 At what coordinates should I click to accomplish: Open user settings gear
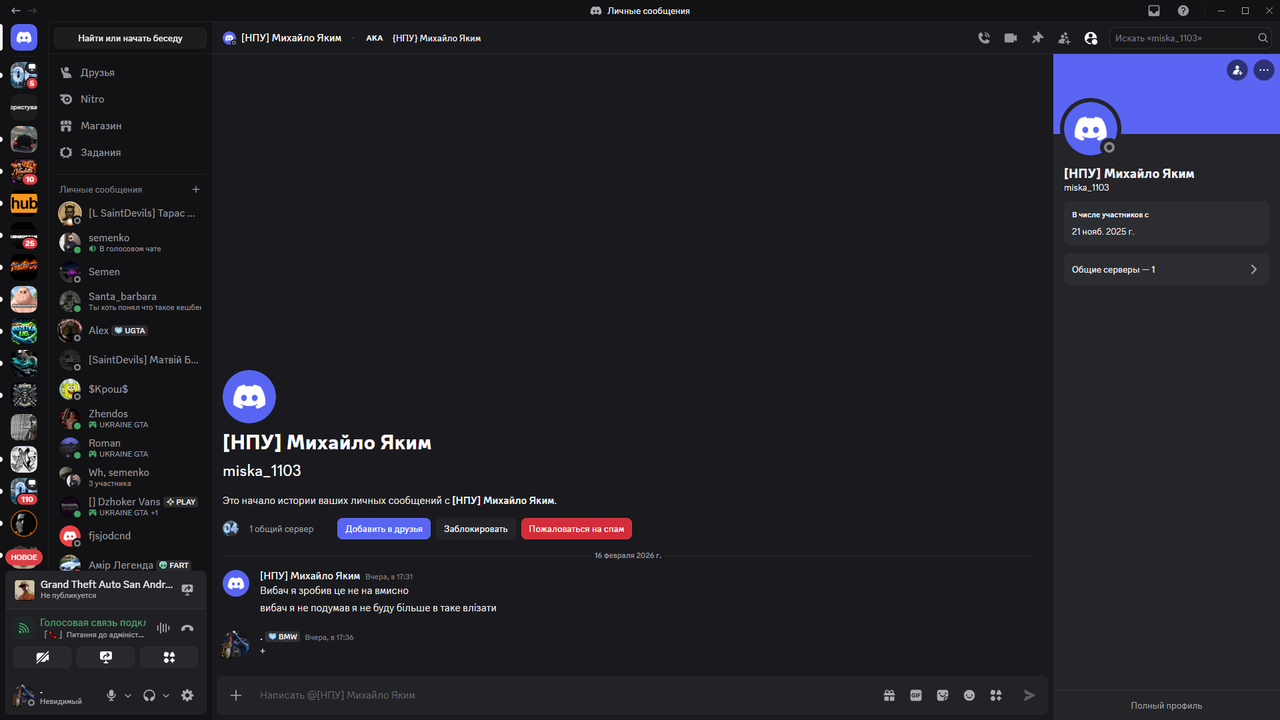pyautogui.click(x=187, y=695)
